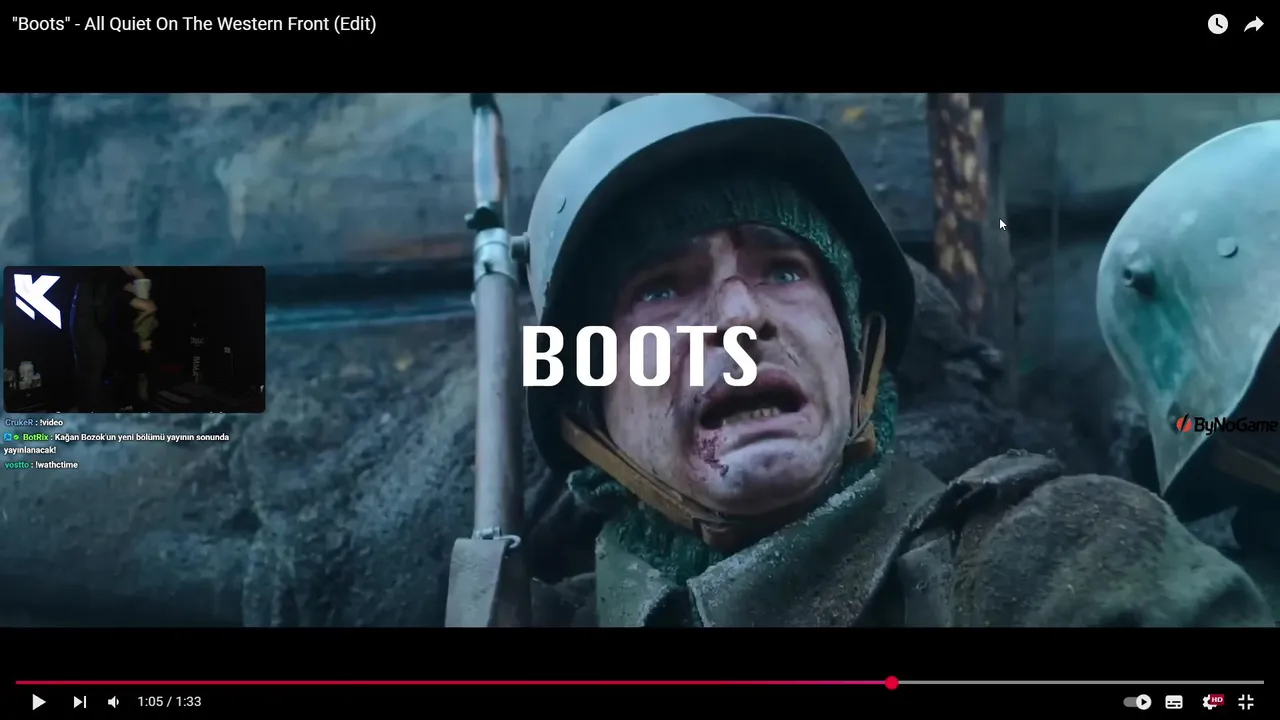Open the HD settings gear
Viewport: 1280px width, 720px height.
pyautogui.click(x=1212, y=702)
